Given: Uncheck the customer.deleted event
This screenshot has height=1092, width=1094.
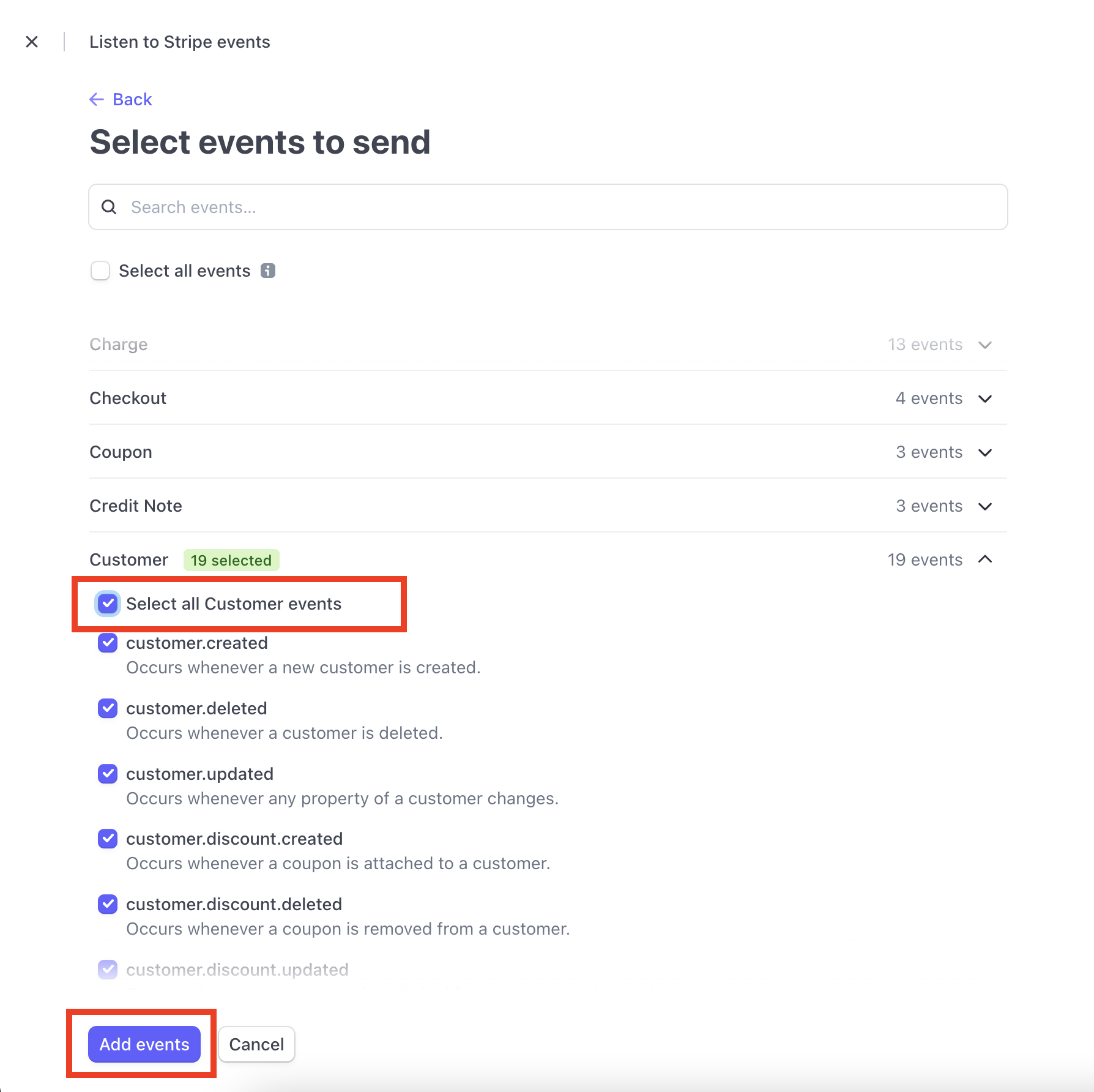Looking at the screenshot, I should coord(107,708).
